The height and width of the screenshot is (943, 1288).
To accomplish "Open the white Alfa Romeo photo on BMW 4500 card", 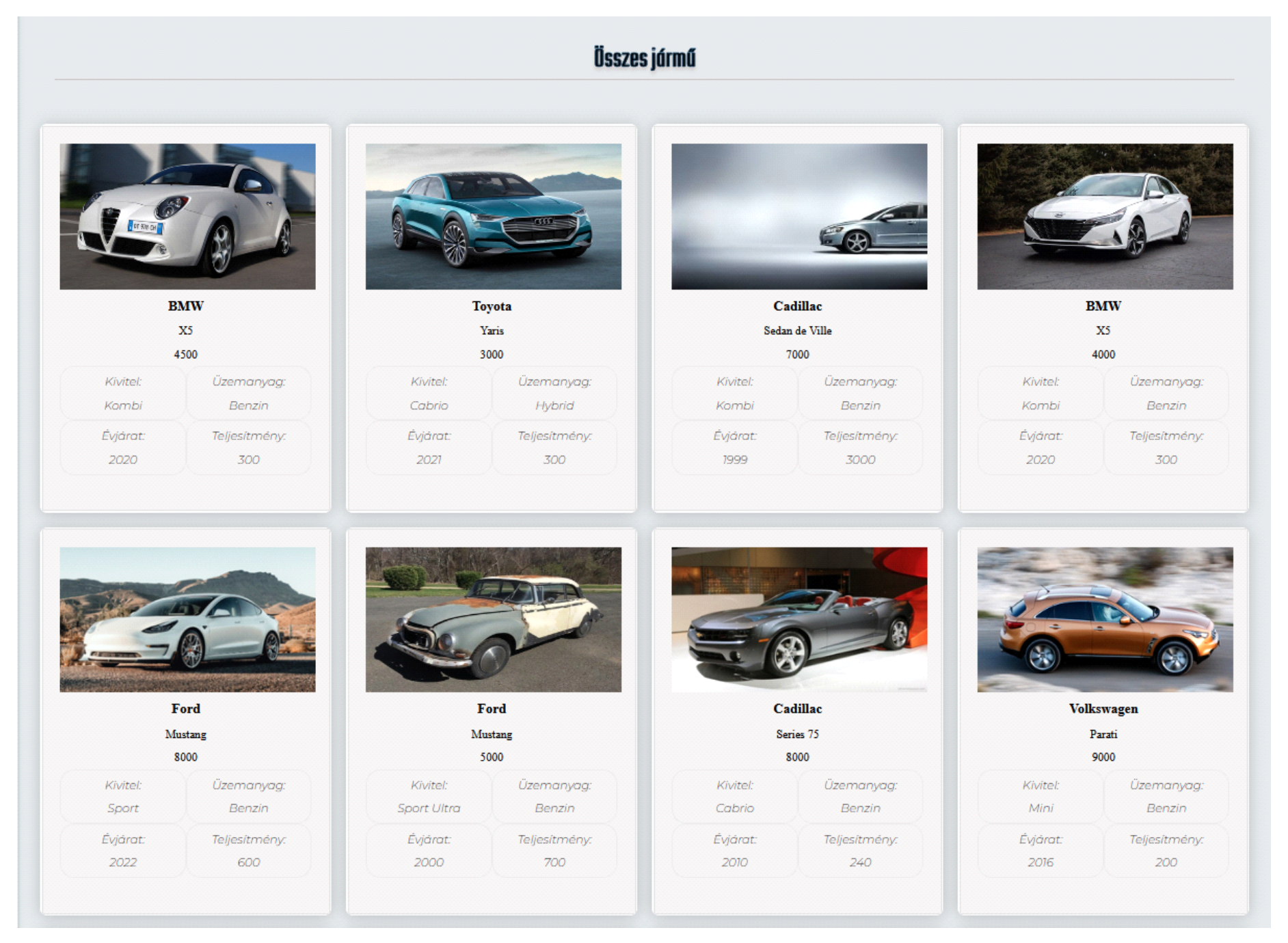I will pyautogui.click(x=187, y=216).
